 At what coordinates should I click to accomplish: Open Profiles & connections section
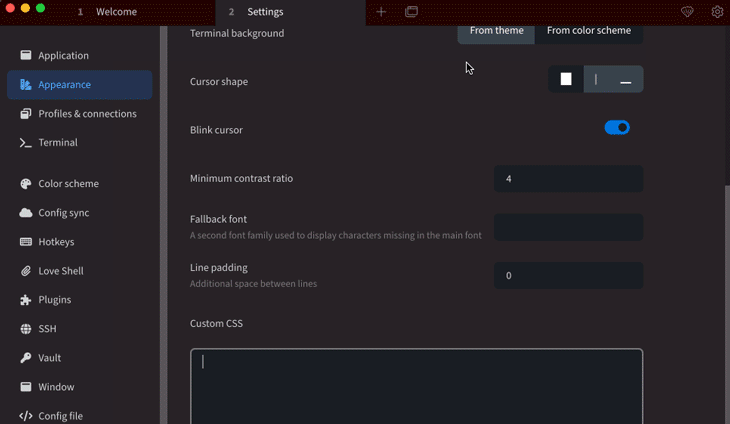[87, 114]
